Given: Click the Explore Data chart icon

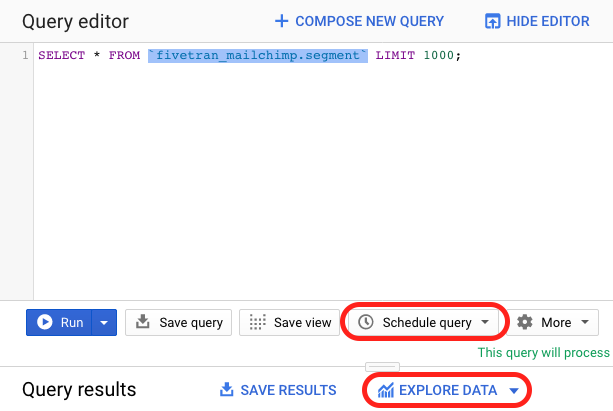Looking at the screenshot, I should click(x=385, y=390).
